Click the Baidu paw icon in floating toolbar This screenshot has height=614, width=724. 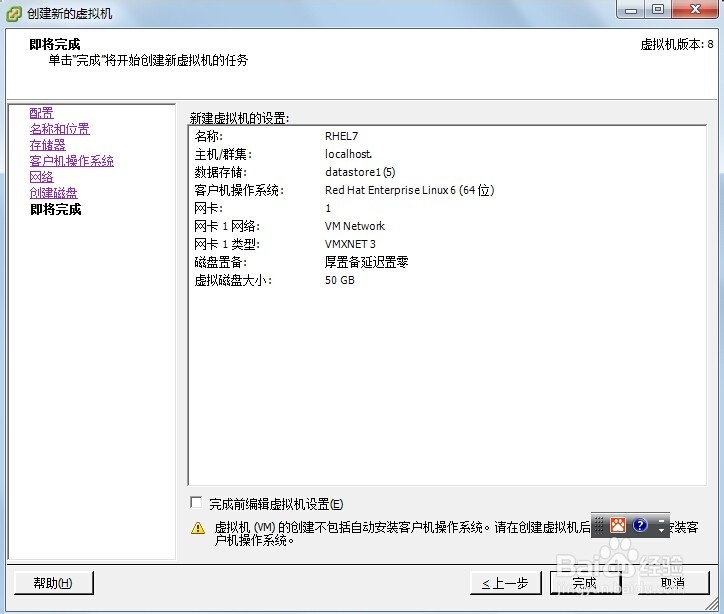tap(618, 525)
